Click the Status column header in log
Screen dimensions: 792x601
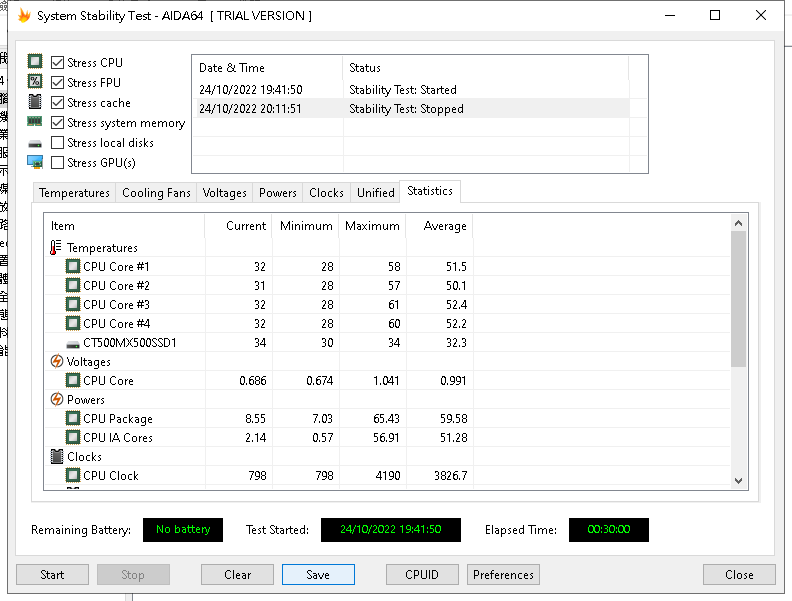coord(486,68)
